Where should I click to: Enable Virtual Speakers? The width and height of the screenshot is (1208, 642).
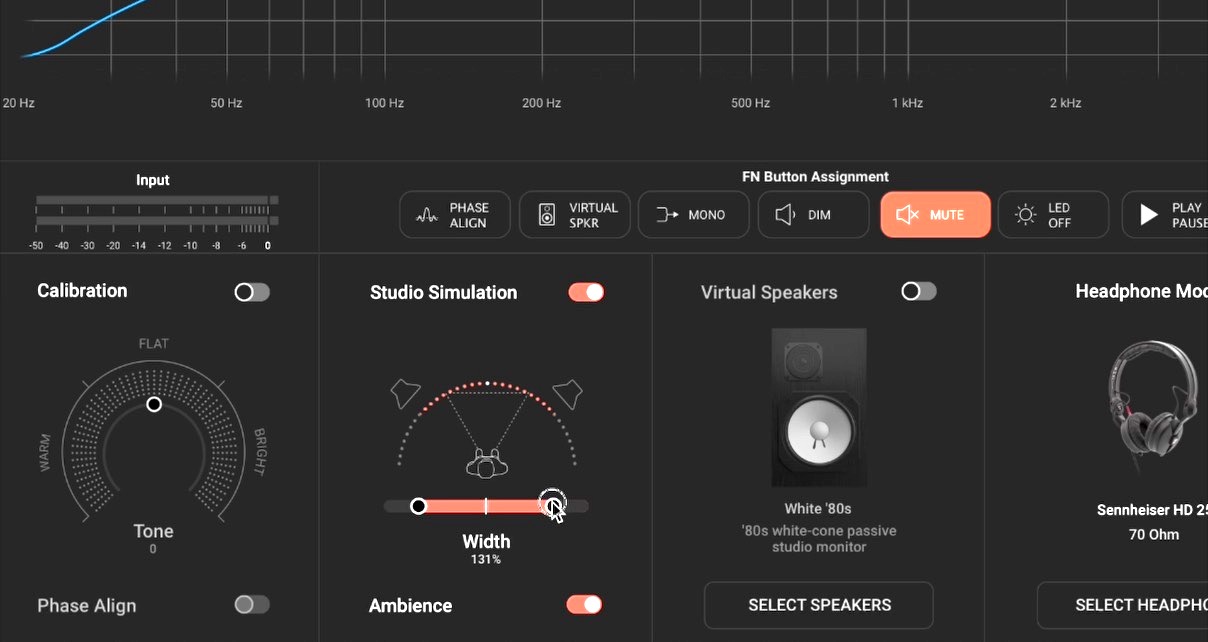[x=918, y=292]
